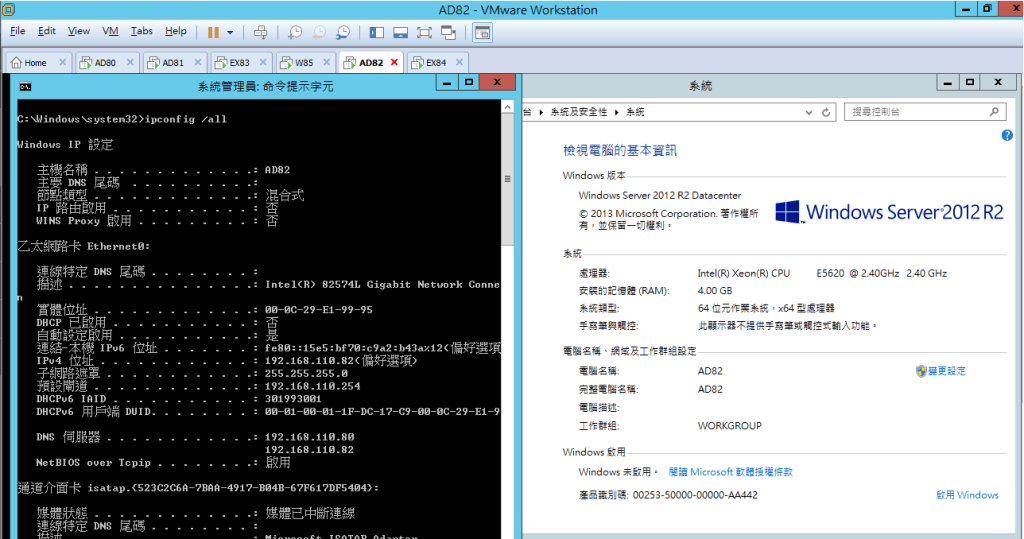
Task: Switch to the EX83 tab
Action: click(240, 62)
